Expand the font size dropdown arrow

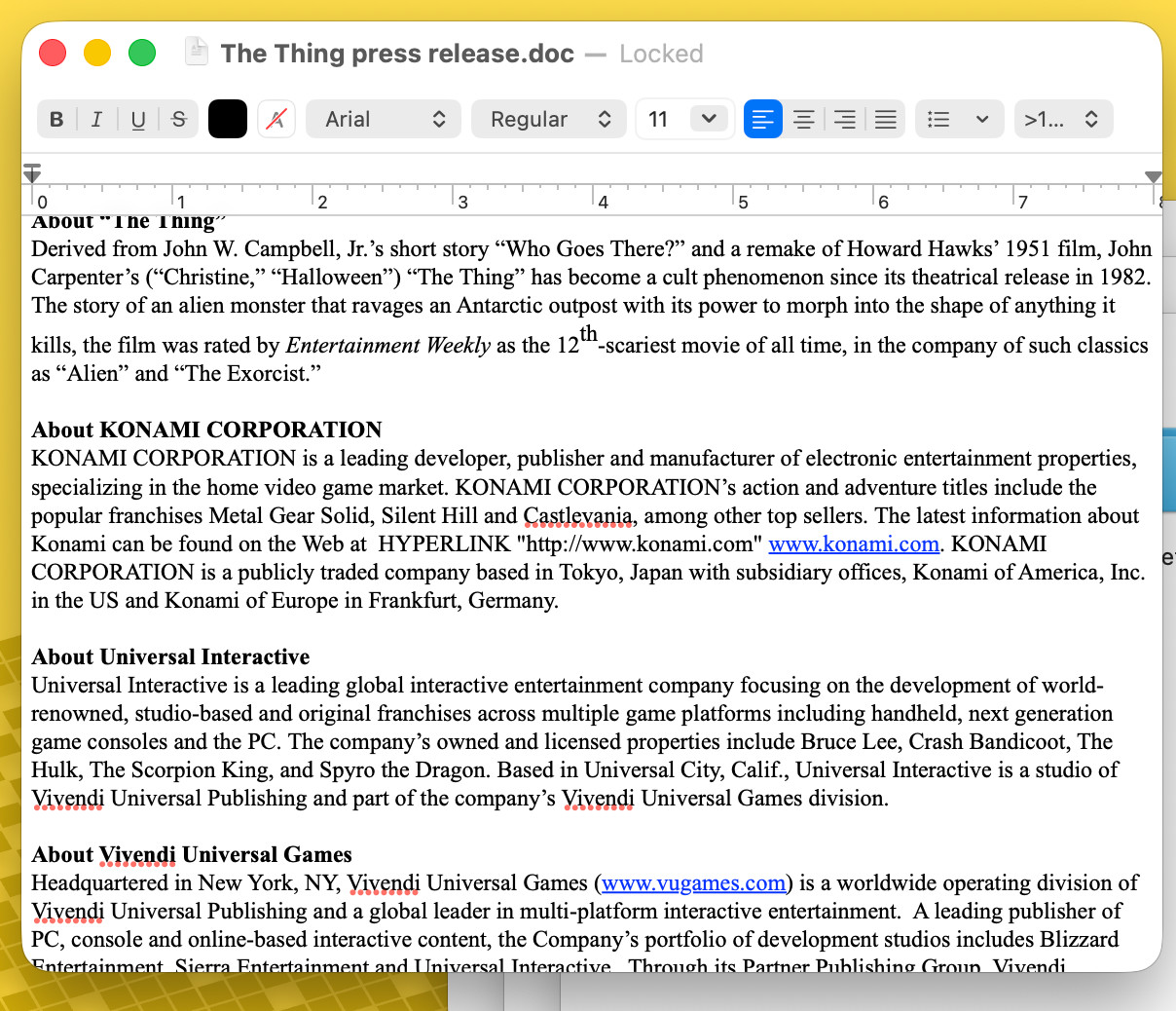(709, 119)
